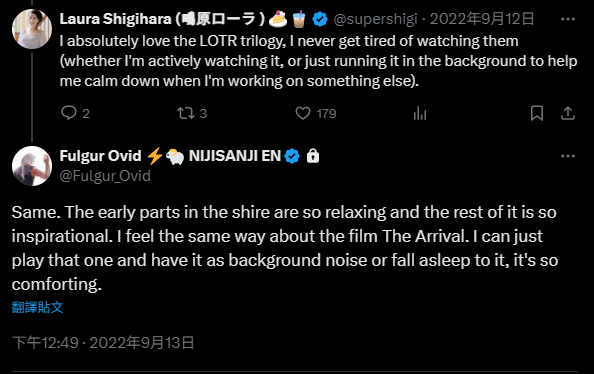Like the tweet with 179 likes
Image resolution: width=594 pixels, height=374 pixels.
coord(303,113)
